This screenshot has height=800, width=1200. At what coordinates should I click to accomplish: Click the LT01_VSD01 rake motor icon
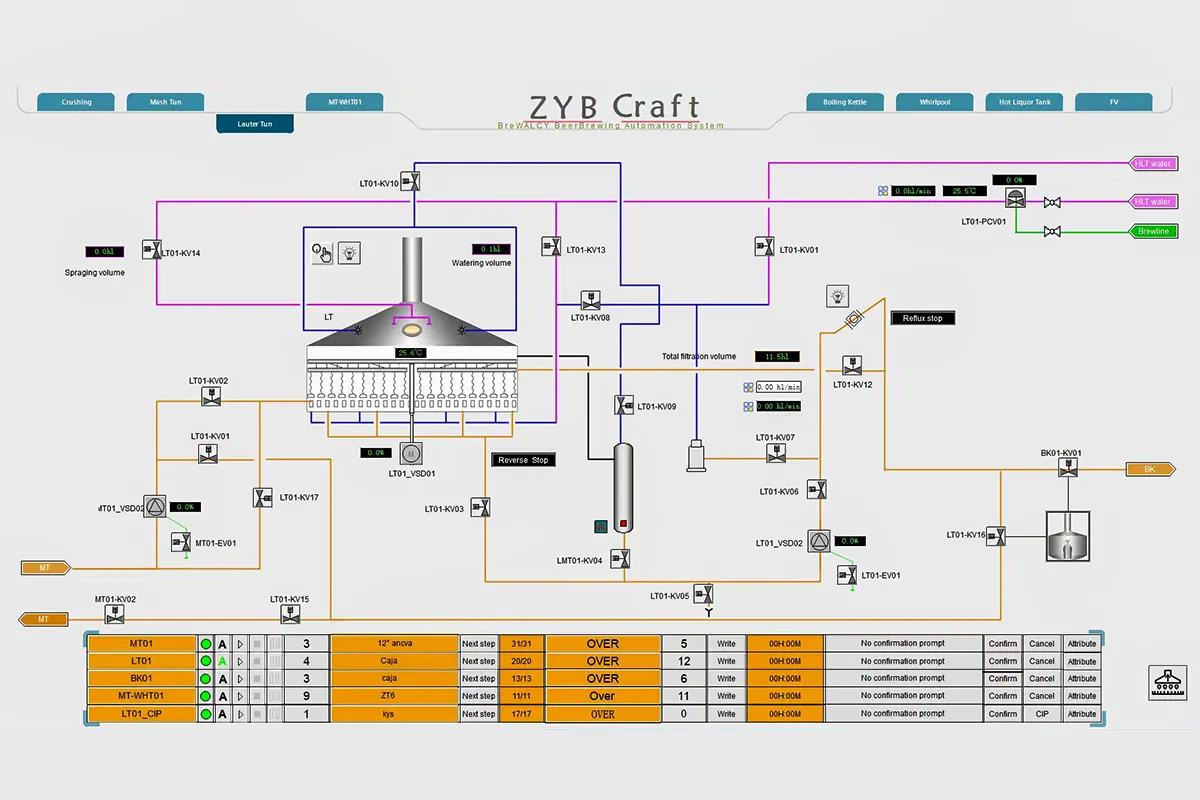point(411,453)
